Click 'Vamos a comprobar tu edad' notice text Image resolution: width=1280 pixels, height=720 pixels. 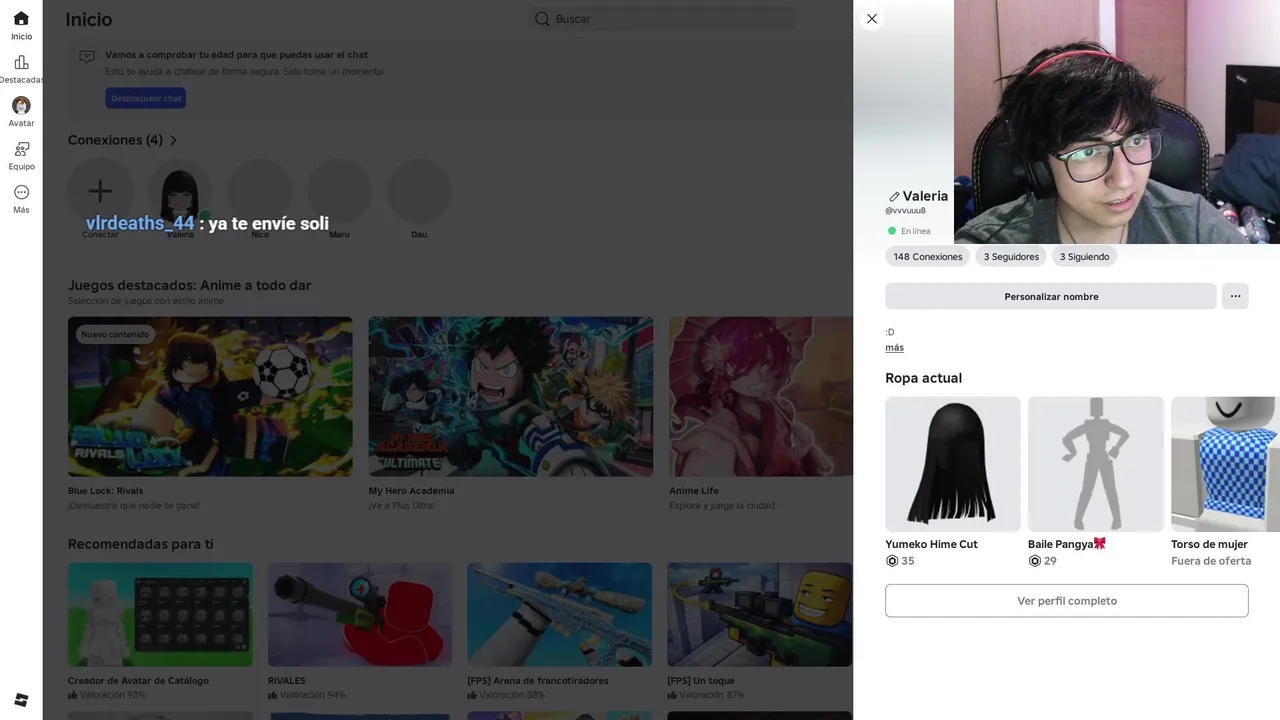(x=236, y=55)
